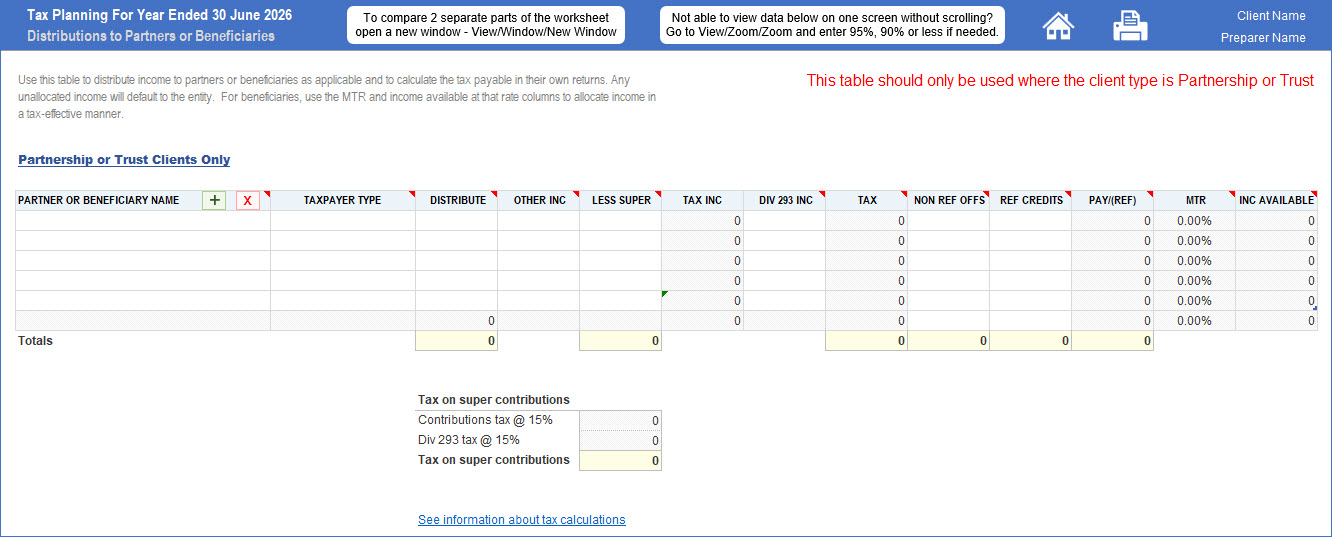Click the Zoom instructions tip box
This screenshot has height=537, width=1332.
click(832, 25)
